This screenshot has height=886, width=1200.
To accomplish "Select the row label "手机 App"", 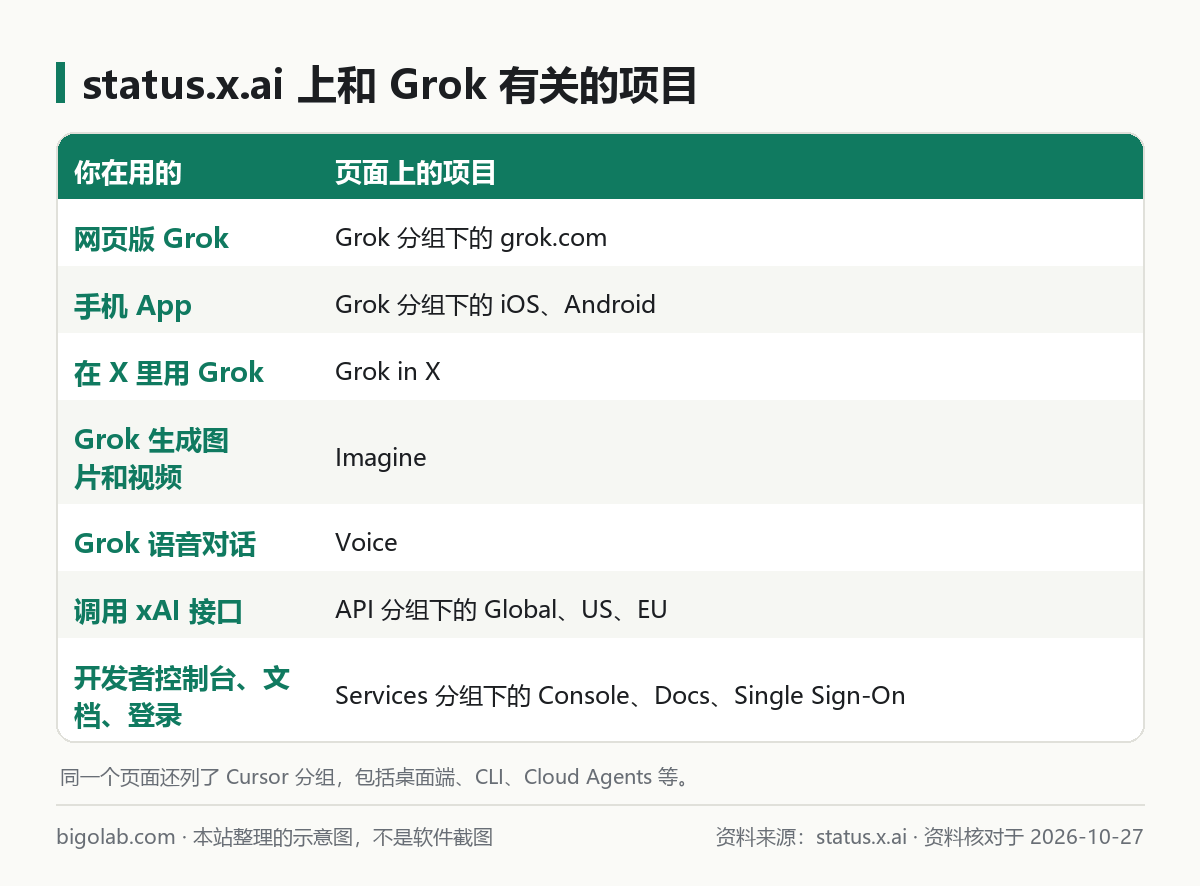I will pos(133,305).
